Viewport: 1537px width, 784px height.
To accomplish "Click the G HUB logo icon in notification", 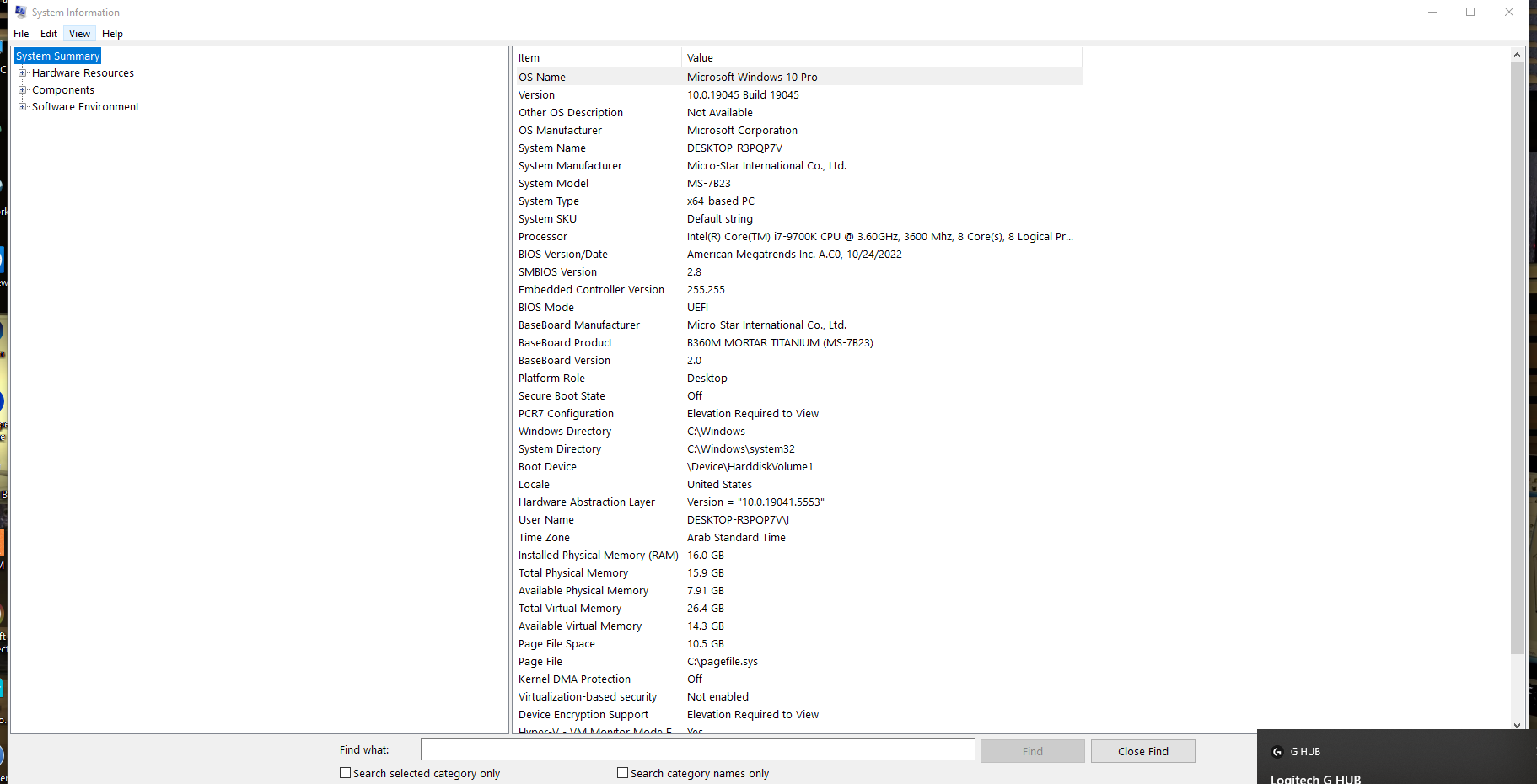I will point(1276,752).
